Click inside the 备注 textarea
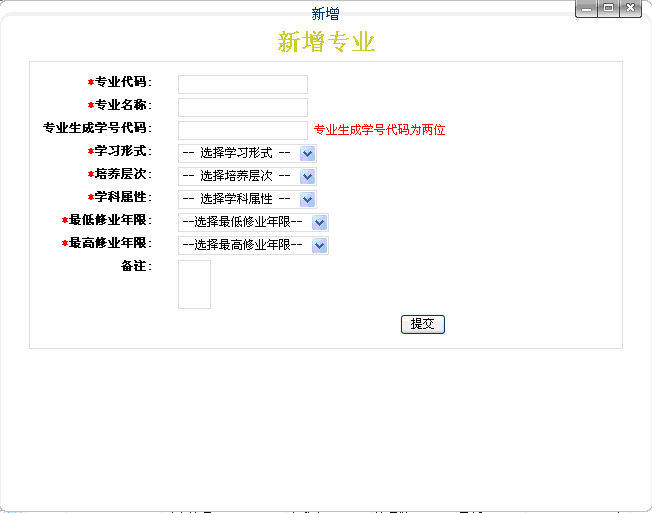Viewport: 652px width, 513px height. pos(194,284)
